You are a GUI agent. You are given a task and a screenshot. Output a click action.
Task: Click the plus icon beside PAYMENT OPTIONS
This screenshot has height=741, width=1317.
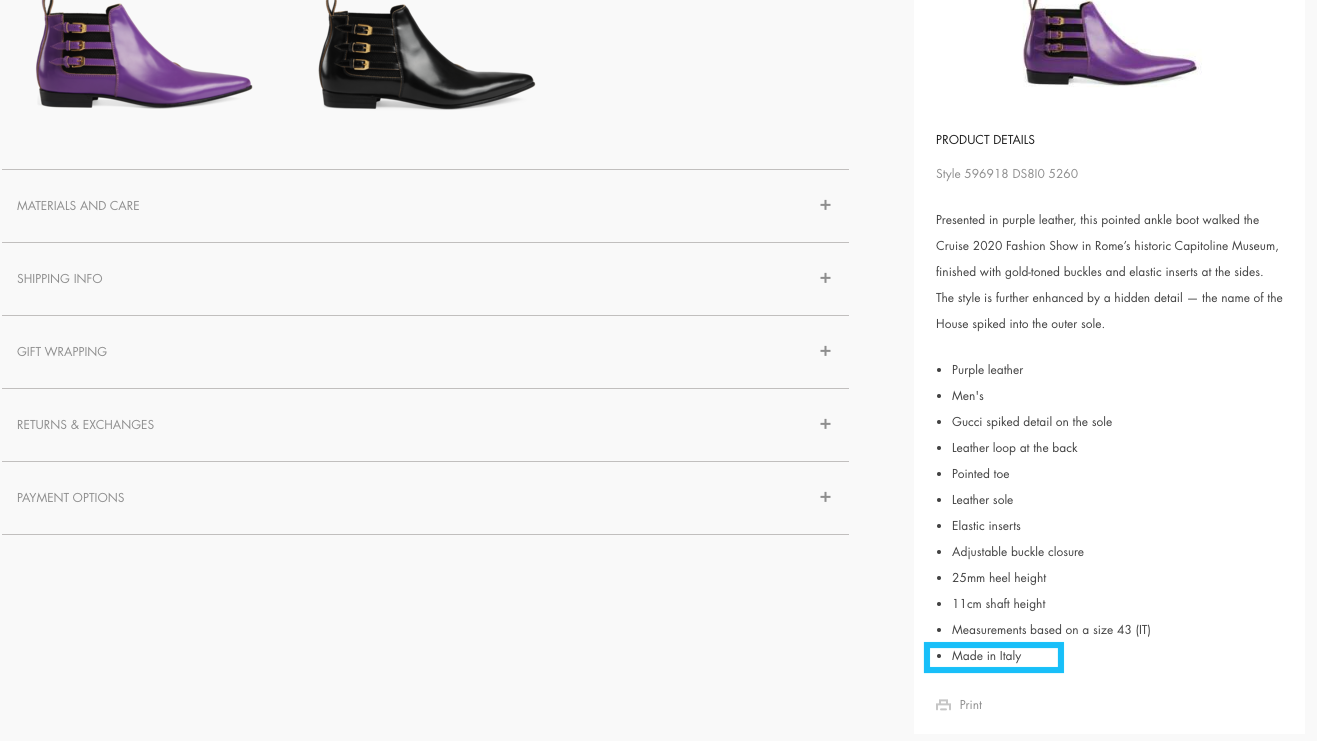825,497
